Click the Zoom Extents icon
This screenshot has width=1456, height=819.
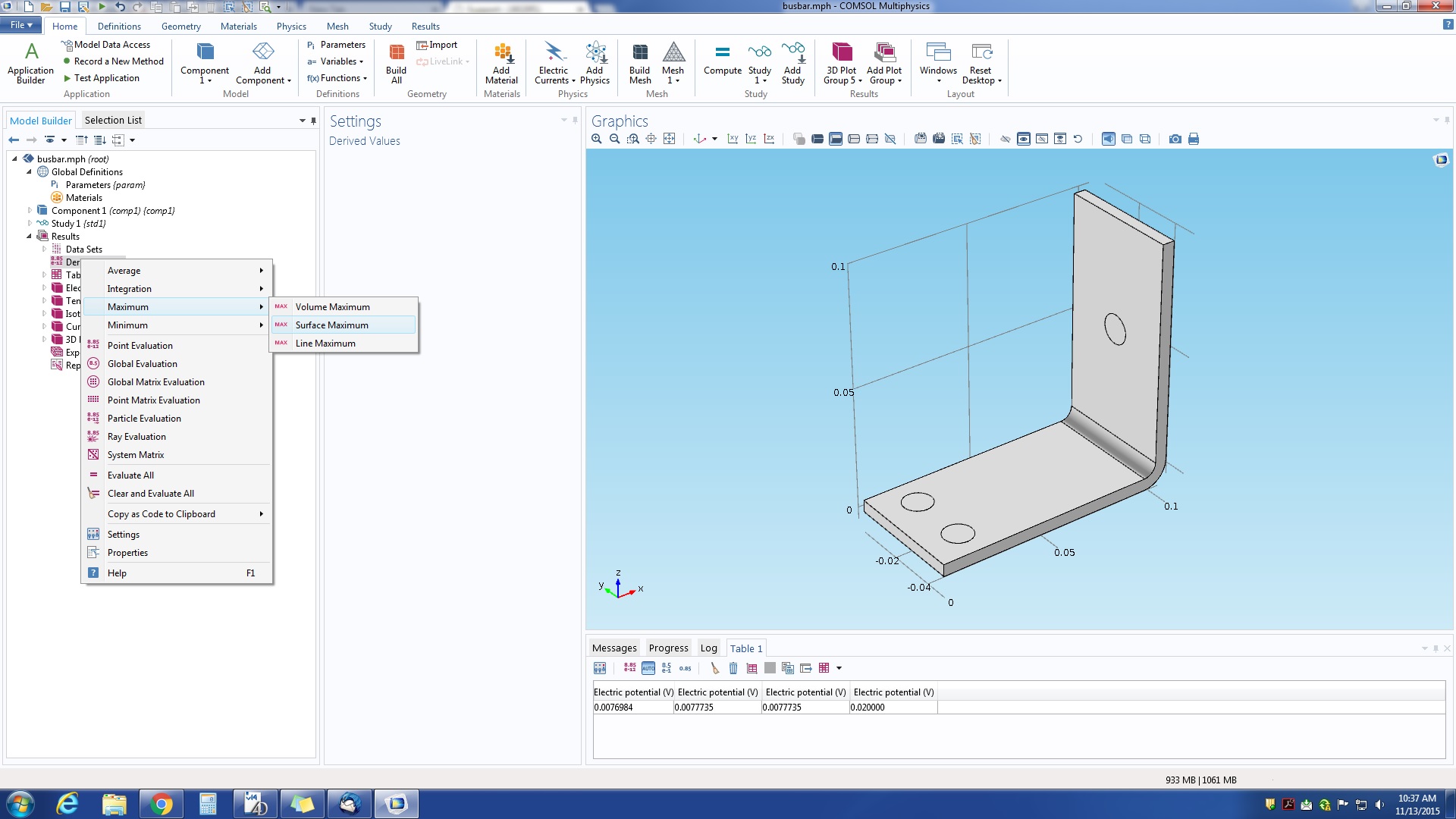(x=669, y=139)
